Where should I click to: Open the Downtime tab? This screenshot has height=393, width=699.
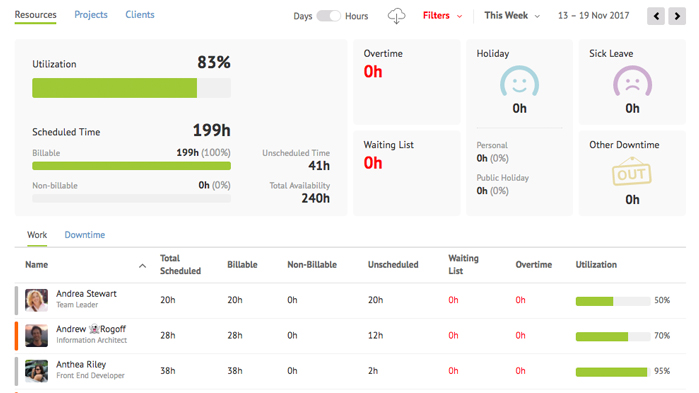click(x=85, y=235)
